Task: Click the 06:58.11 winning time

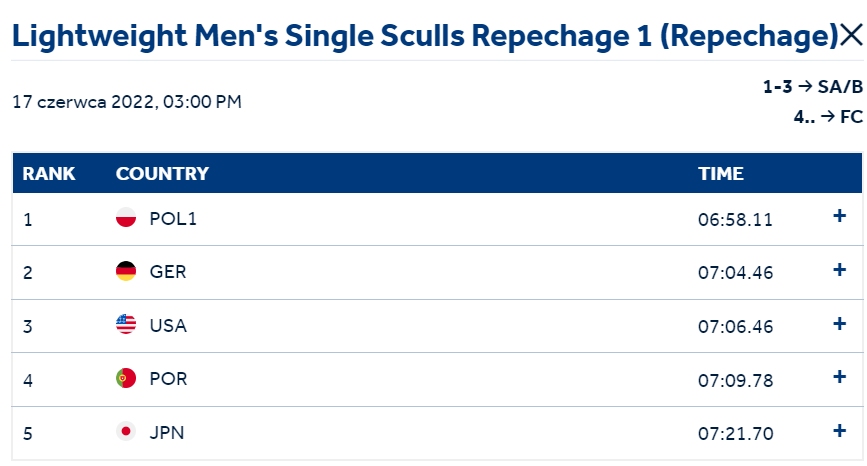Action: [x=735, y=220]
